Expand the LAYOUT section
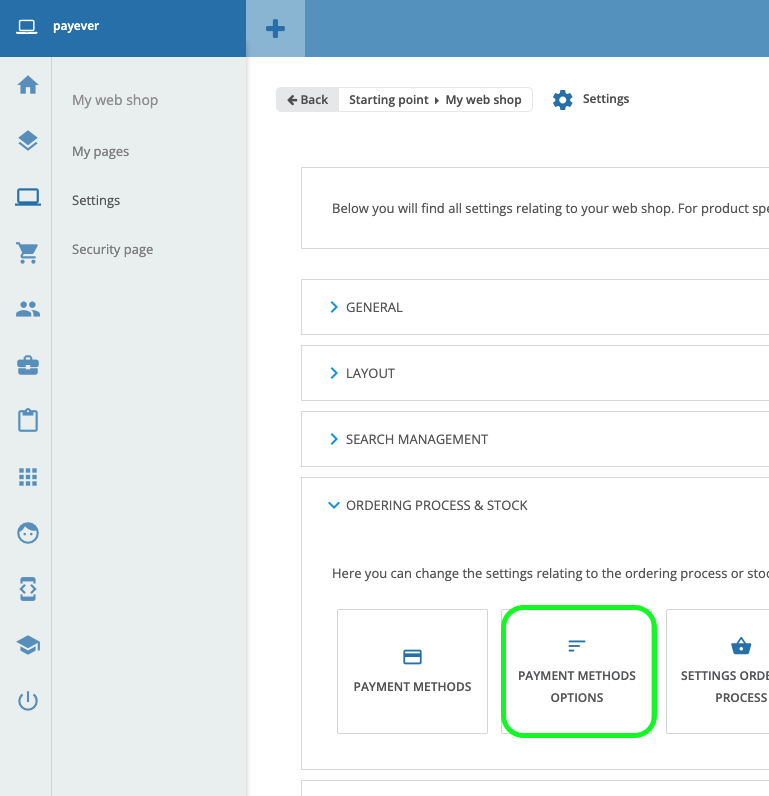Viewport: 769px width, 796px height. (535, 373)
